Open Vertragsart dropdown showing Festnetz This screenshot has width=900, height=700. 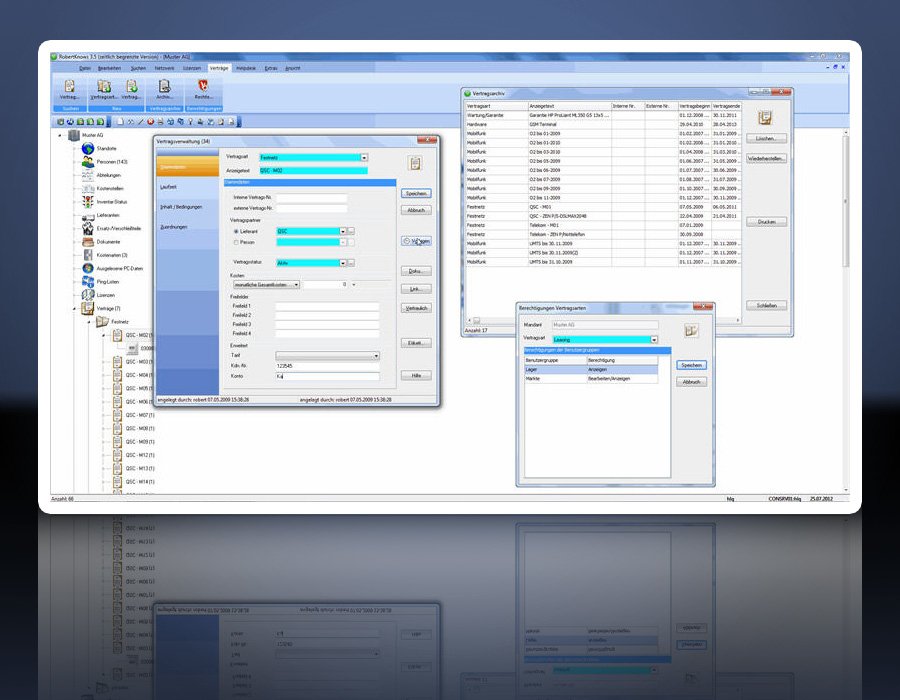point(364,157)
